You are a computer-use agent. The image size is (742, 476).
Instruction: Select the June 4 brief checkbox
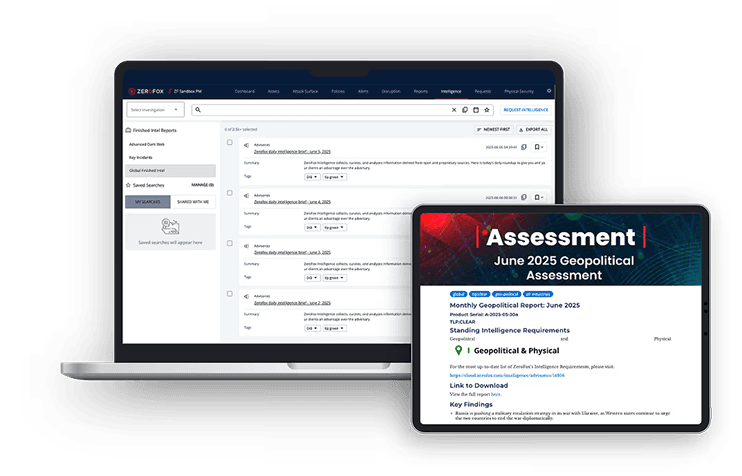(230, 193)
